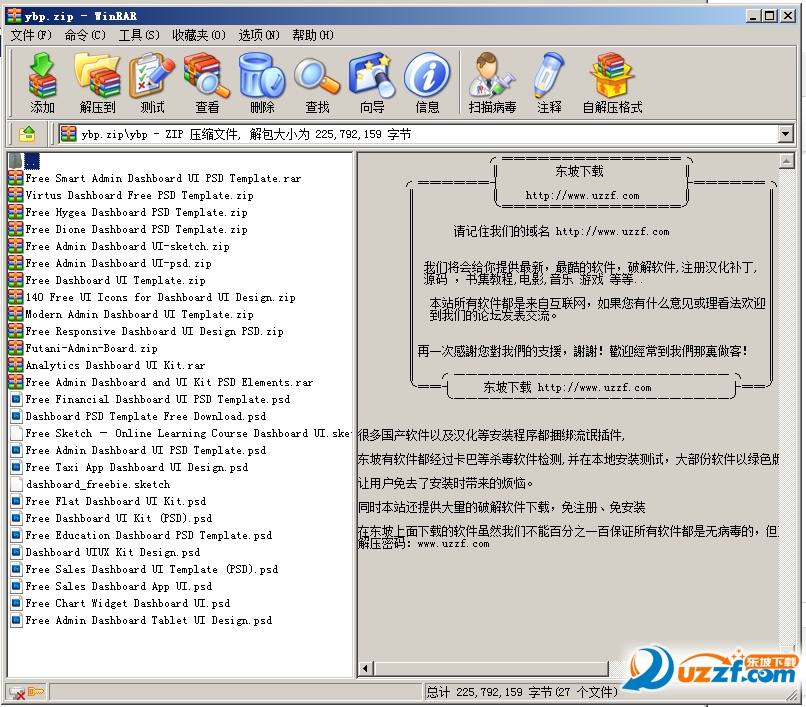Select 140 Free UI Icons for Dashboard UI Design.zip

click(x=160, y=297)
